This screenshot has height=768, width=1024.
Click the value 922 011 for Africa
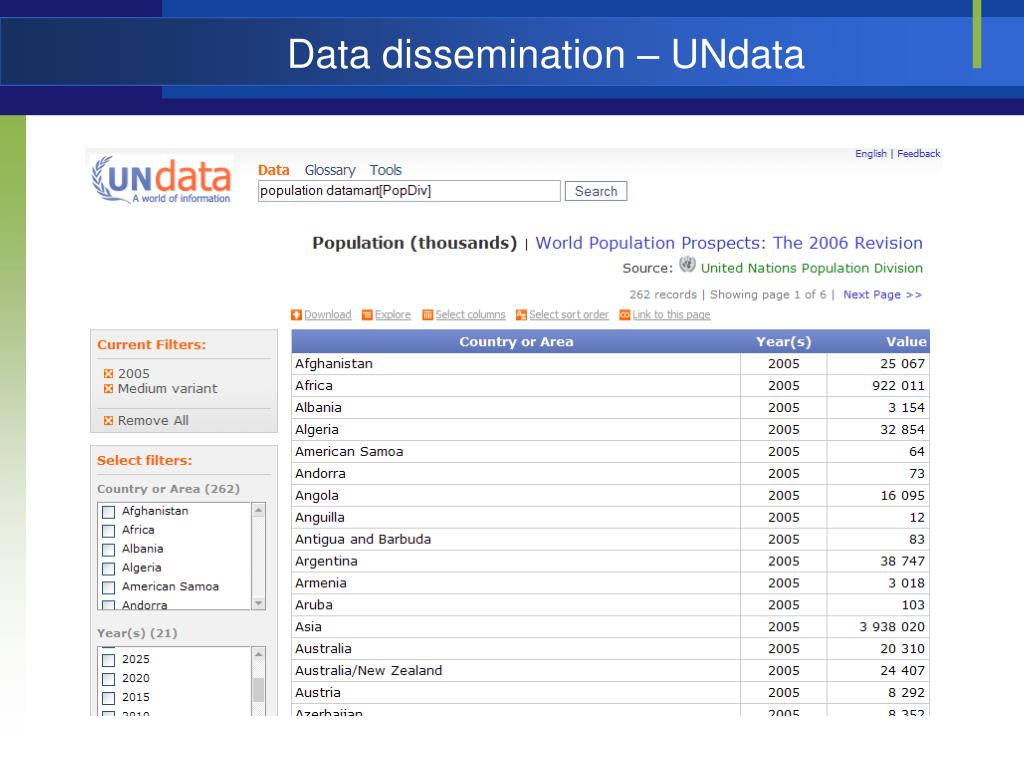point(899,386)
